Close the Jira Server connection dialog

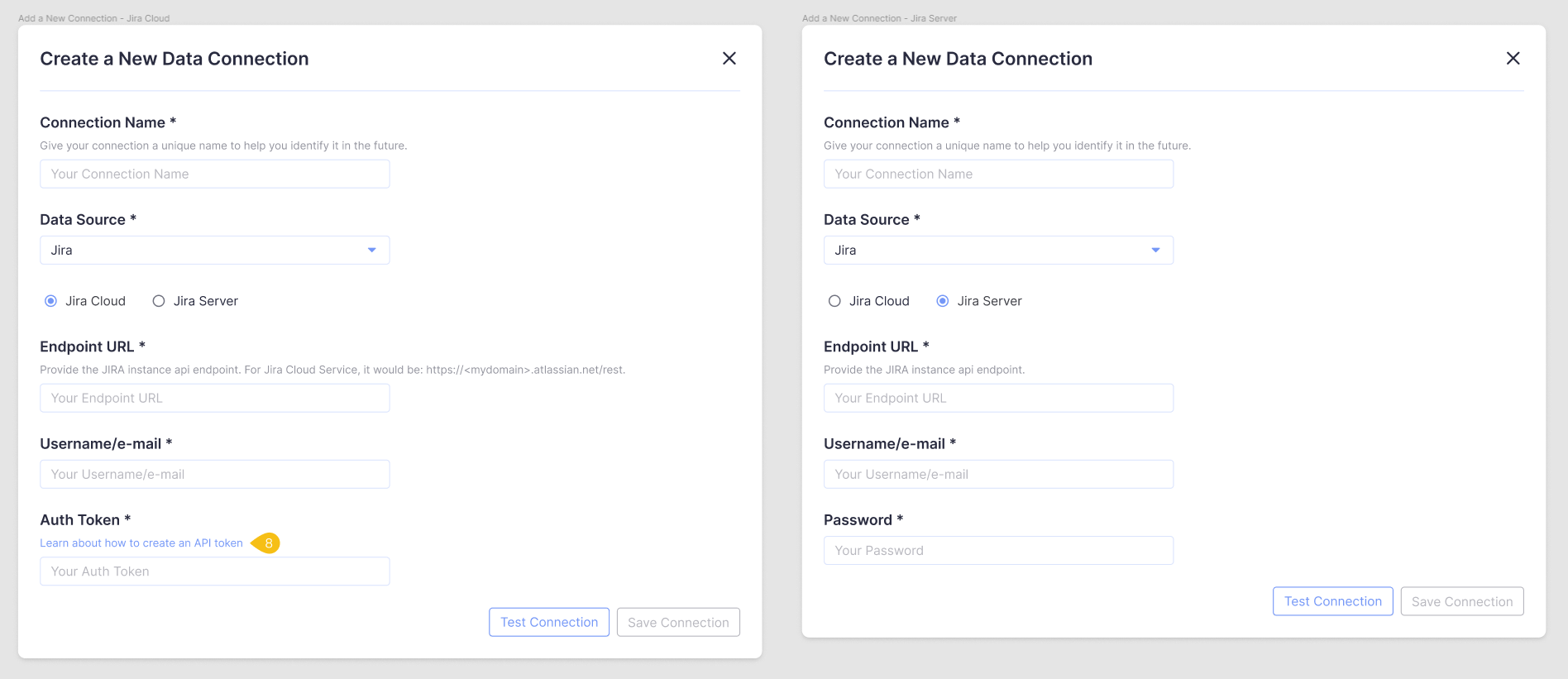pos(1513,58)
